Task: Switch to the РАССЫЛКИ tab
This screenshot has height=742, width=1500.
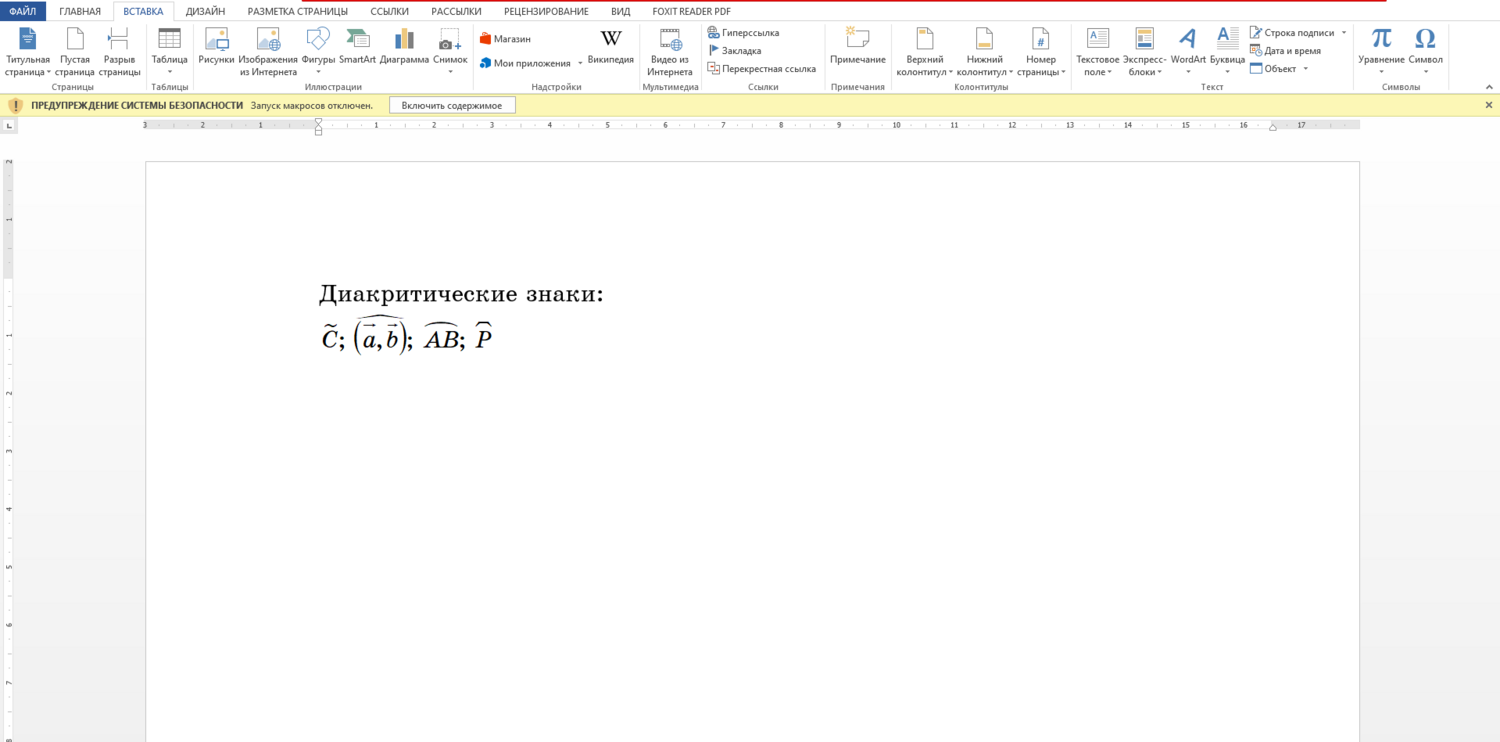Action: coord(456,12)
